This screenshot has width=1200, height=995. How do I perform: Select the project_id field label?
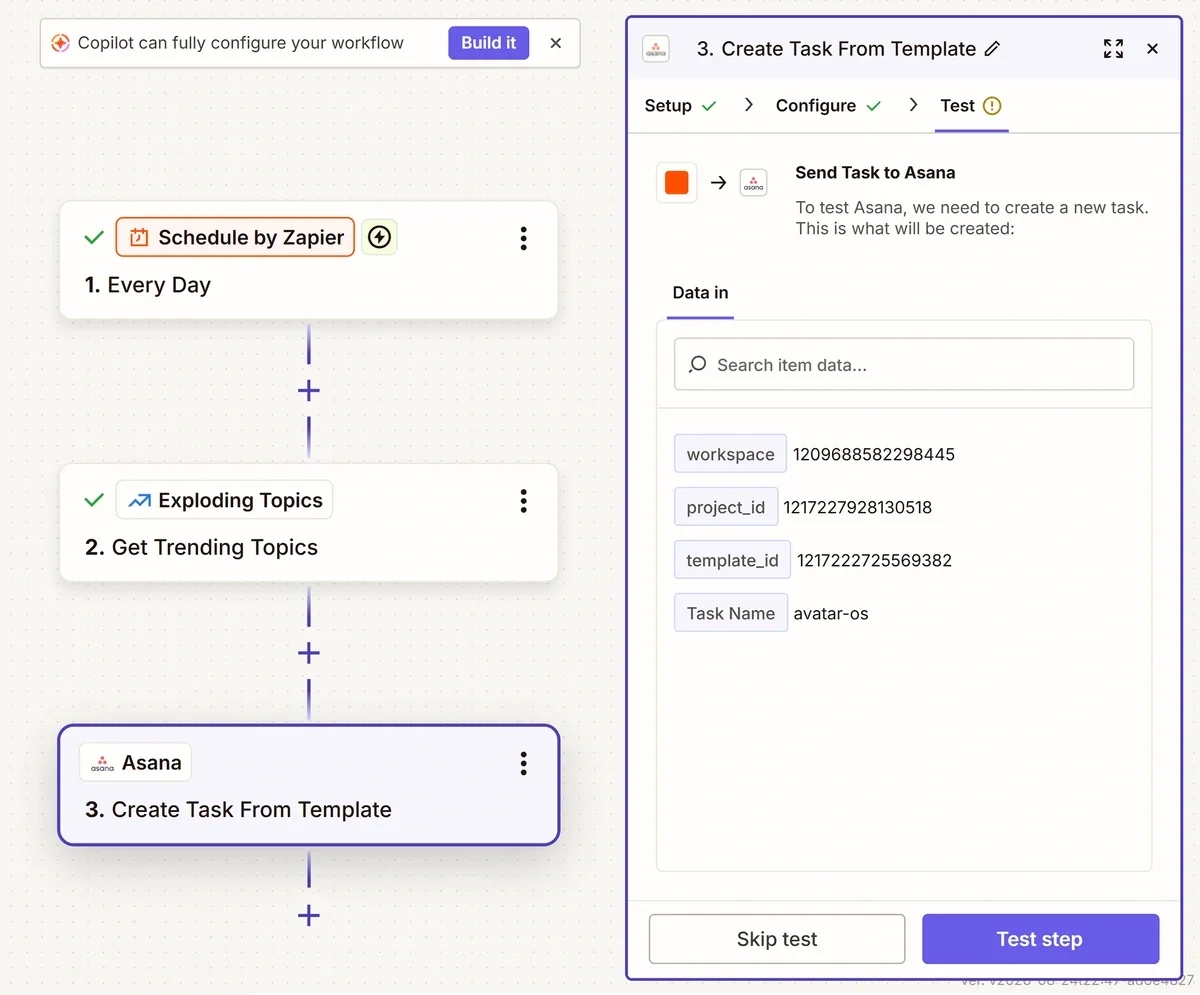pyautogui.click(x=725, y=507)
